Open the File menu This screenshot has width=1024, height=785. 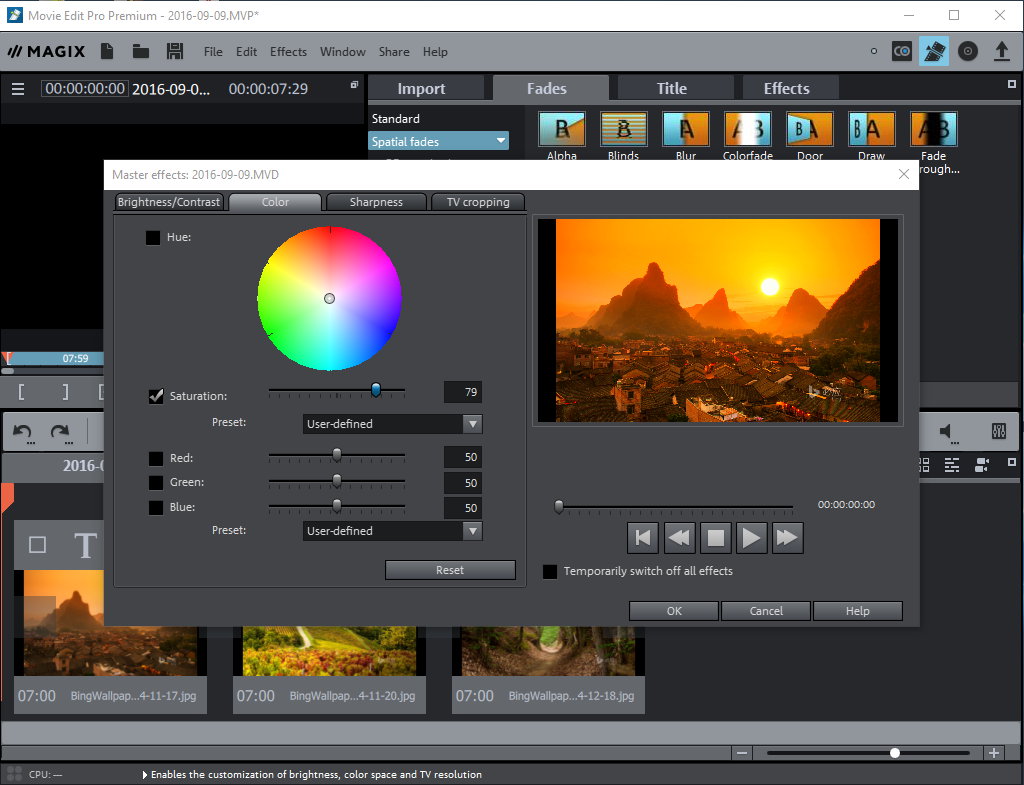click(x=213, y=52)
